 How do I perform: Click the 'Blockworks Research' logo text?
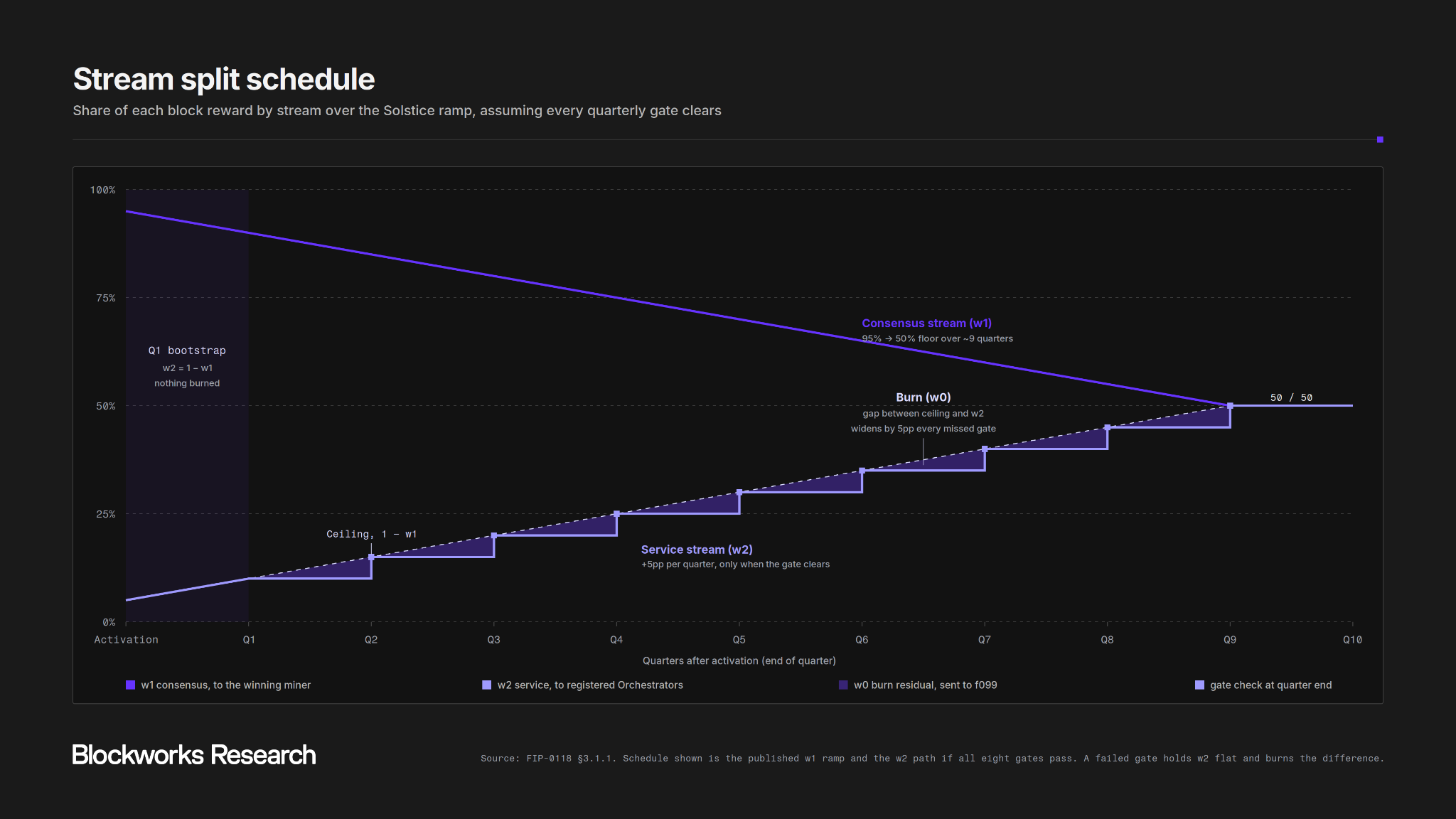[194, 755]
